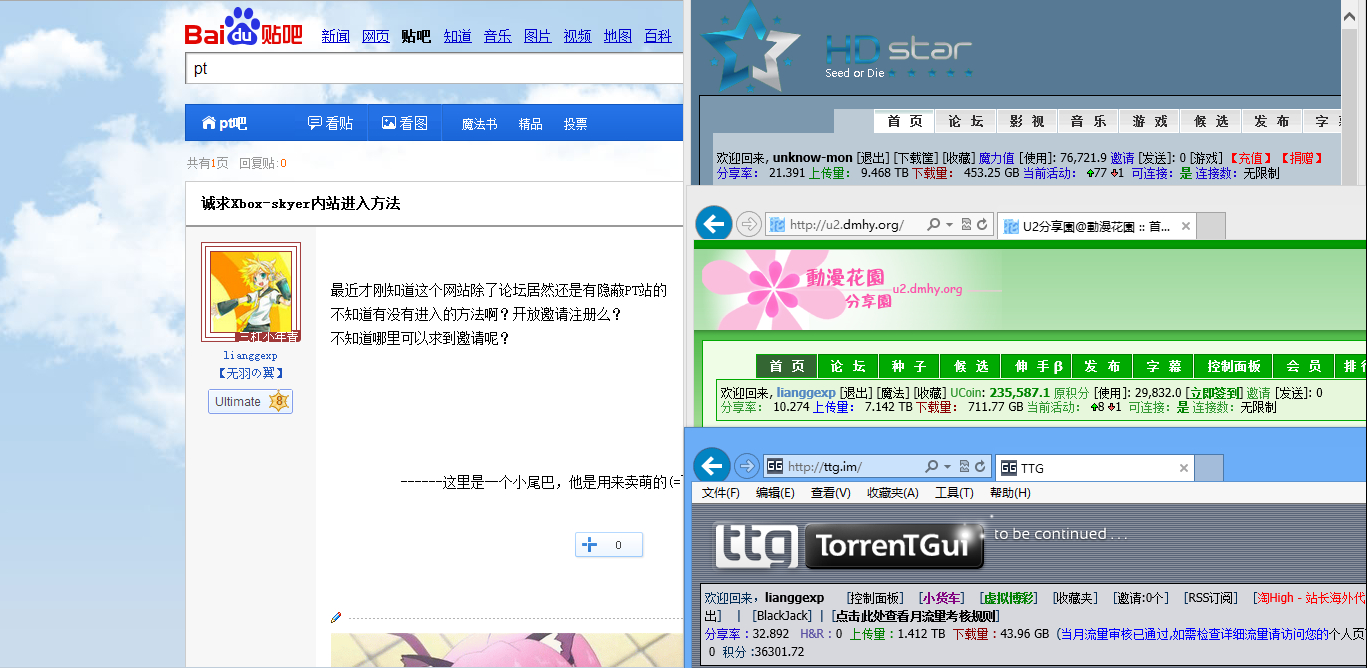Click the Ultimate level 8 badge
This screenshot has width=1367, height=668.
pyautogui.click(x=250, y=401)
